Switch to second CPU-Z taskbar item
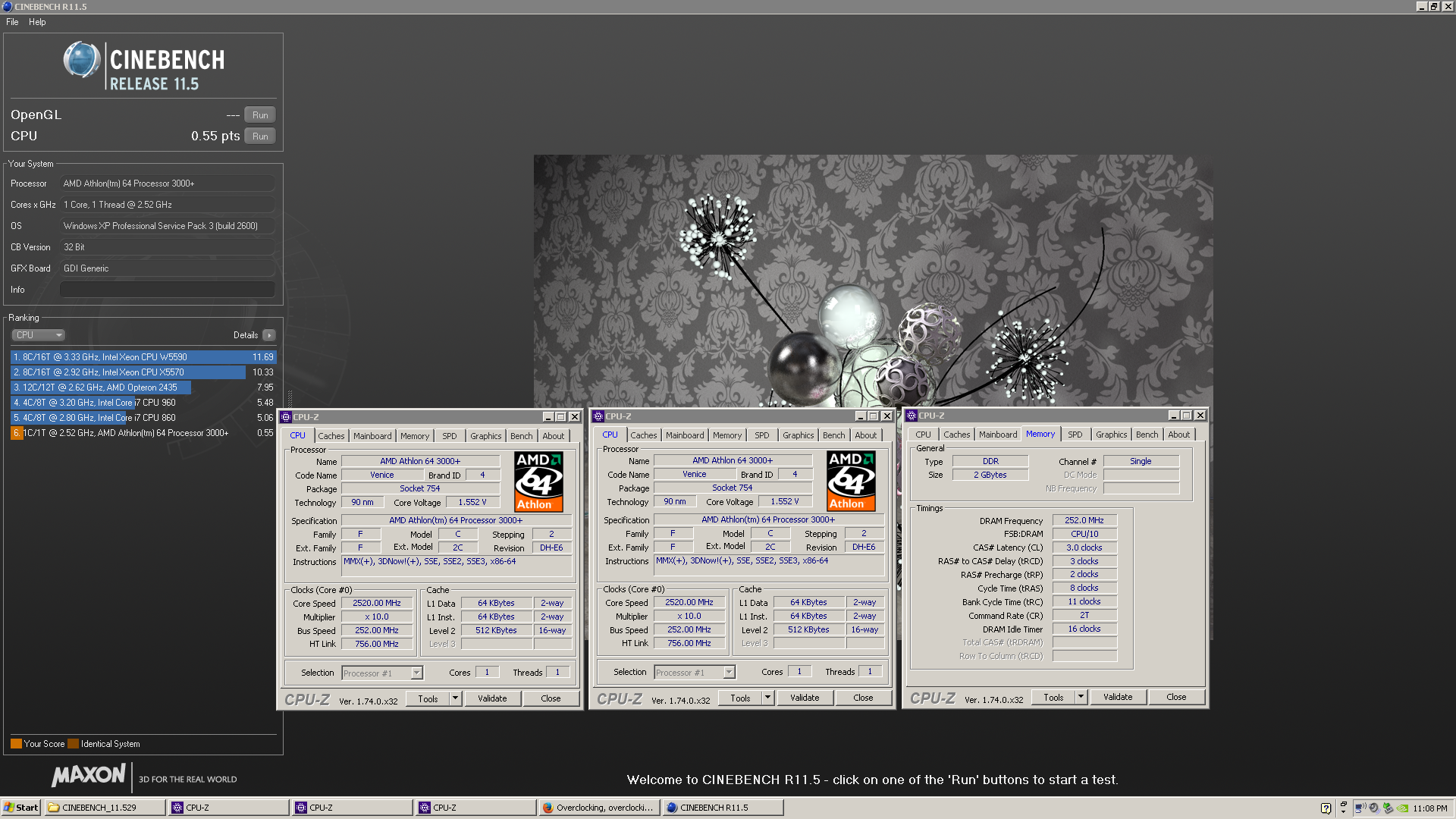This screenshot has height=819, width=1456. coord(353,808)
